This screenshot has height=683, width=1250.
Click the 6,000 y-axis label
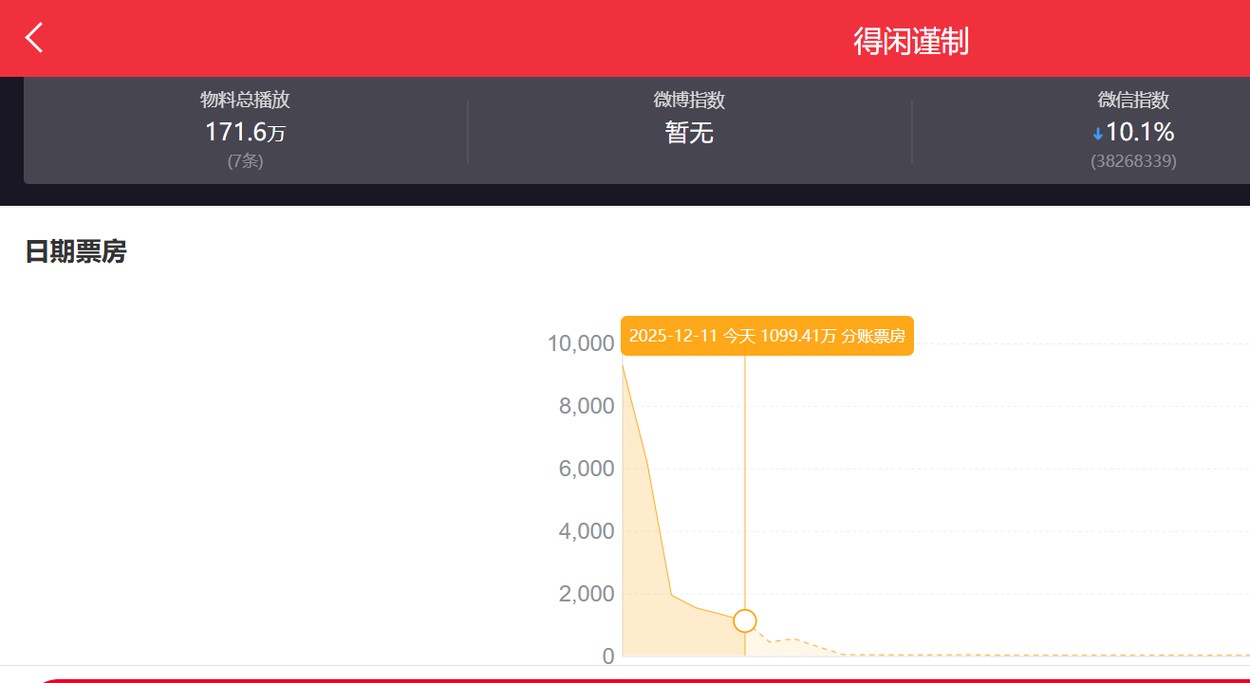point(586,469)
